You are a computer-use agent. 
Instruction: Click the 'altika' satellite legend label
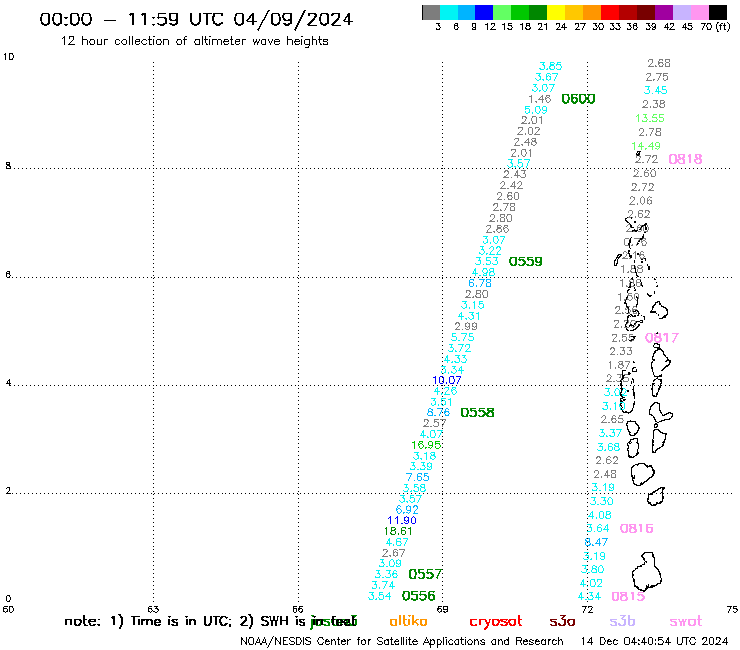(x=408, y=621)
